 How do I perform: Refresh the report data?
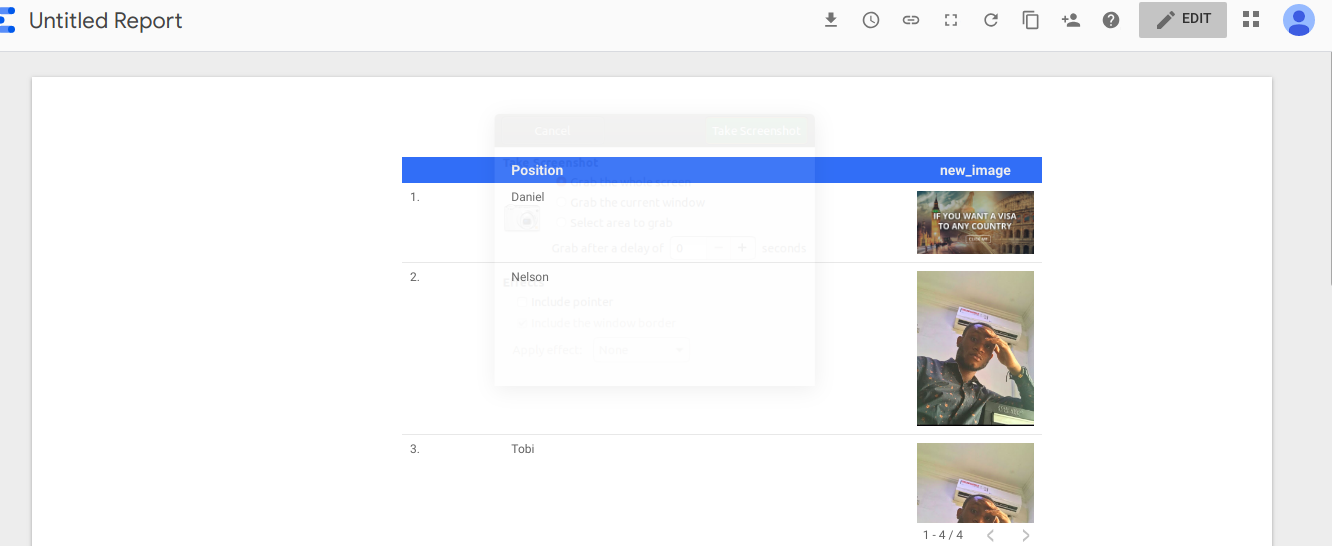(x=991, y=20)
